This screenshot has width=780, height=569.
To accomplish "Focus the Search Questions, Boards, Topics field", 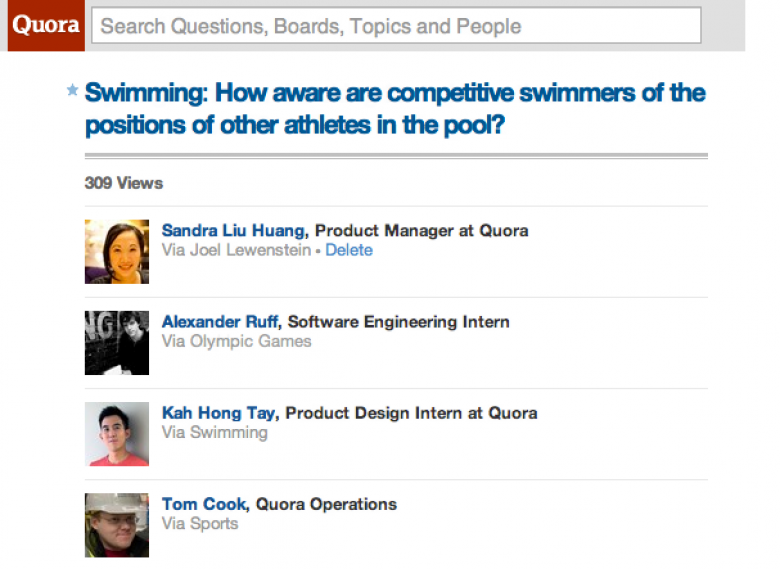I will point(396,25).
